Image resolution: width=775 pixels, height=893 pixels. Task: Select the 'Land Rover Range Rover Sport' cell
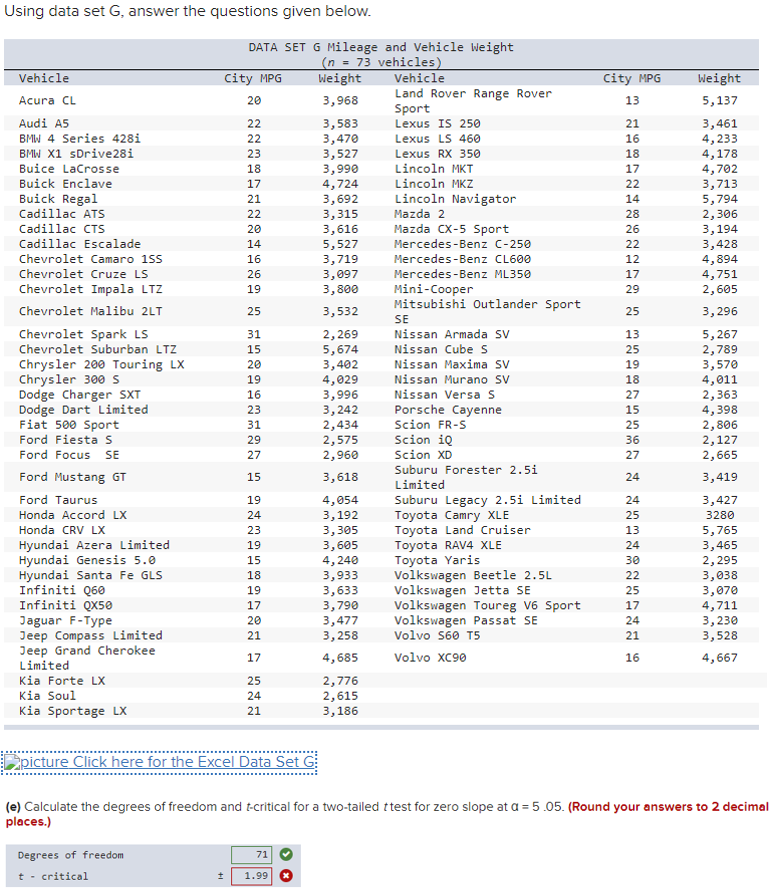point(473,101)
